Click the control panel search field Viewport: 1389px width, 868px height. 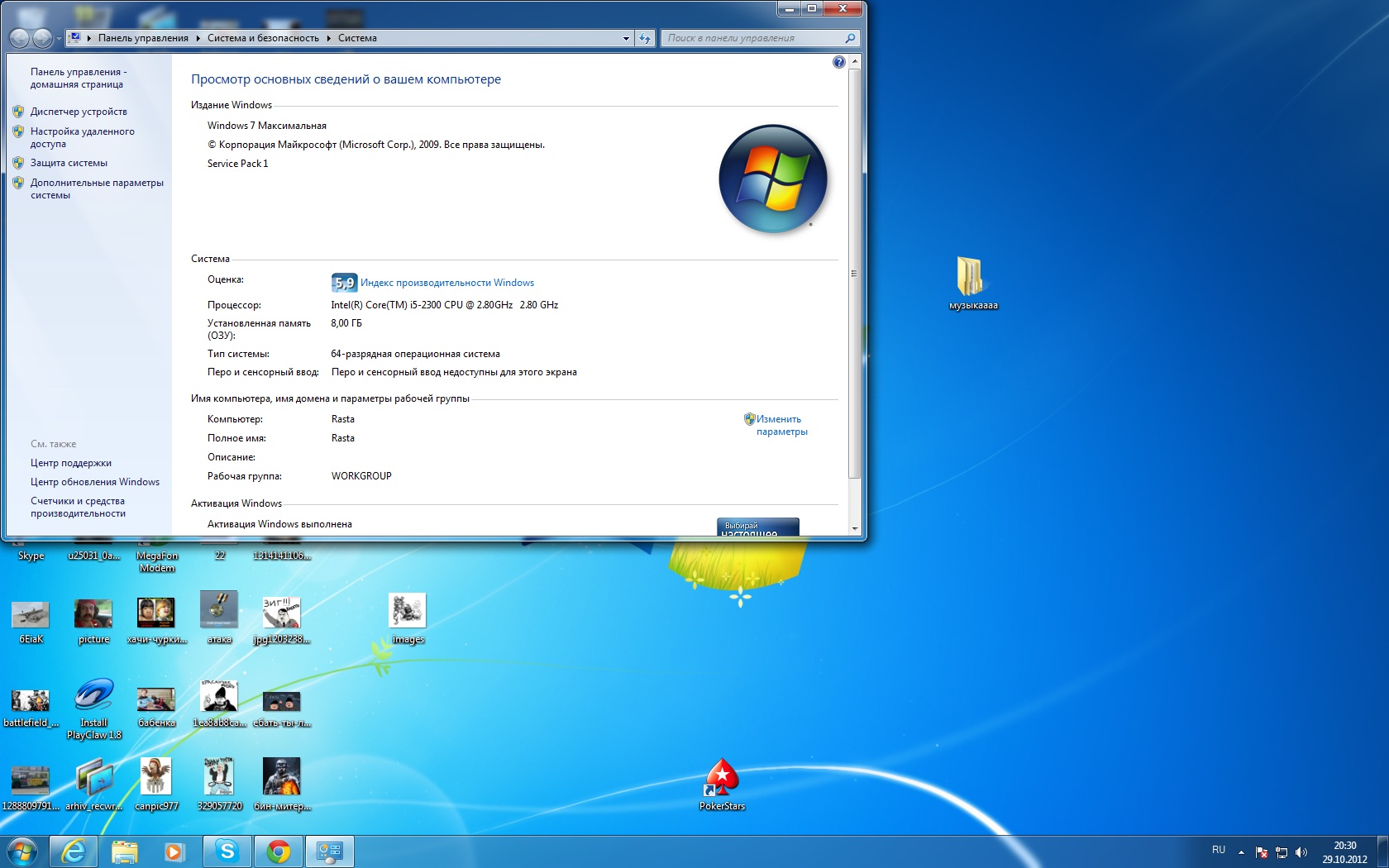pos(752,38)
